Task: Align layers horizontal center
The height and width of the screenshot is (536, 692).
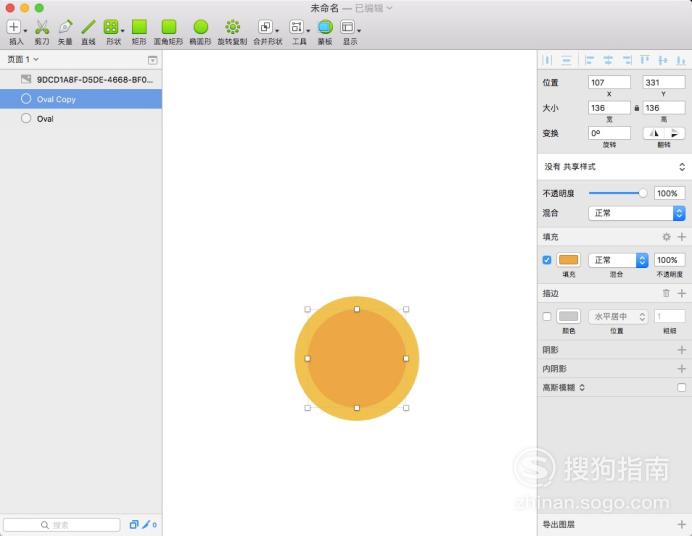Action: pyautogui.click(x=608, y=60)
